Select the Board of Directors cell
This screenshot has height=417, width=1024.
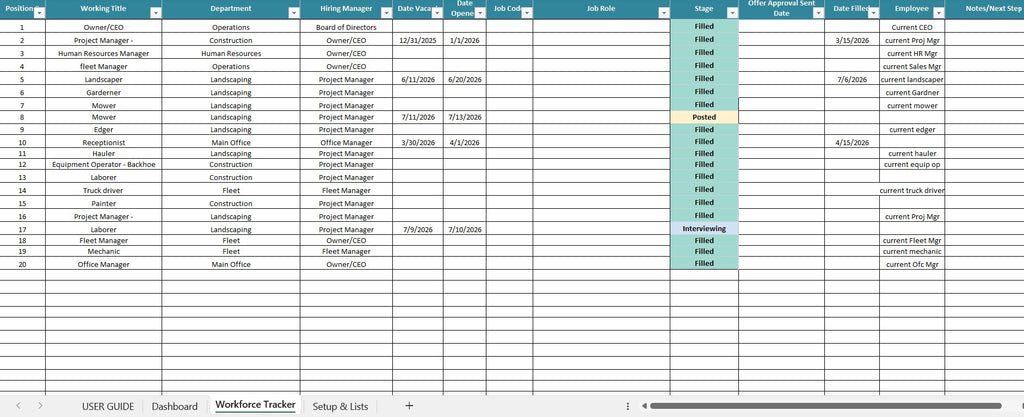pos(346,28)
